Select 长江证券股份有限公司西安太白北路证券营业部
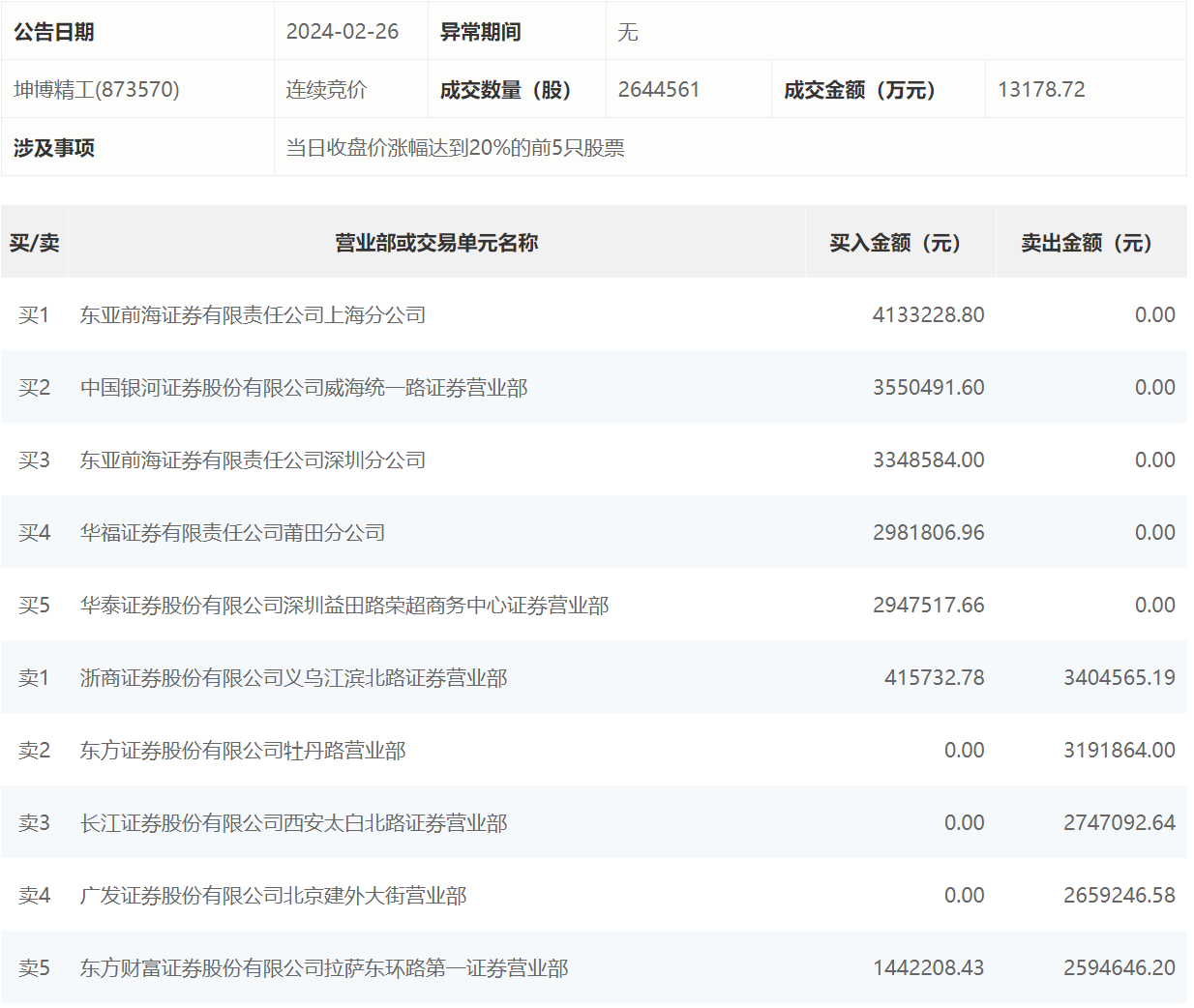 click(294, 823)
